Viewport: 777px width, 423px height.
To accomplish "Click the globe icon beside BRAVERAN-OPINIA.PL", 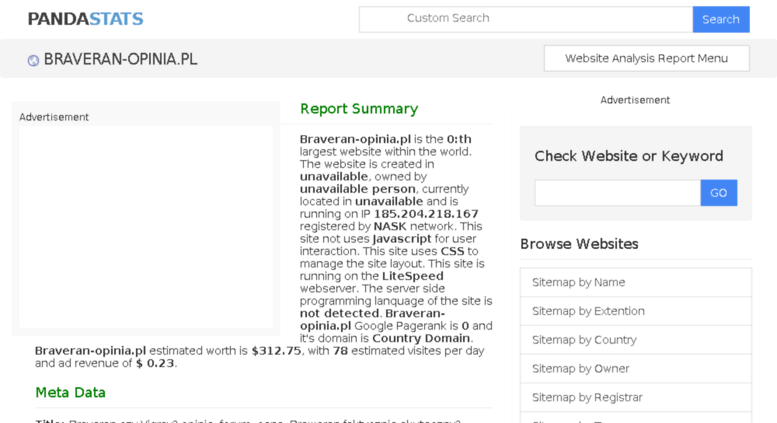I will tap(33, 60).
